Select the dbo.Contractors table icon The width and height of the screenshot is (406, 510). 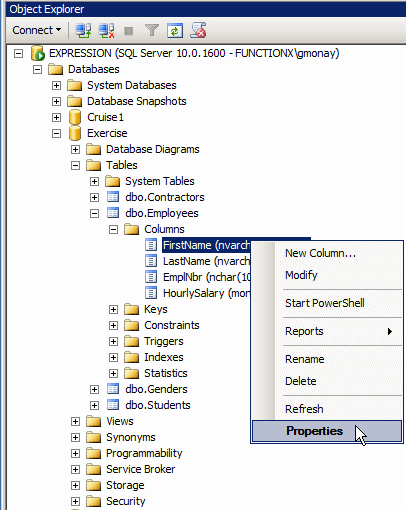(x=113, y=197)
